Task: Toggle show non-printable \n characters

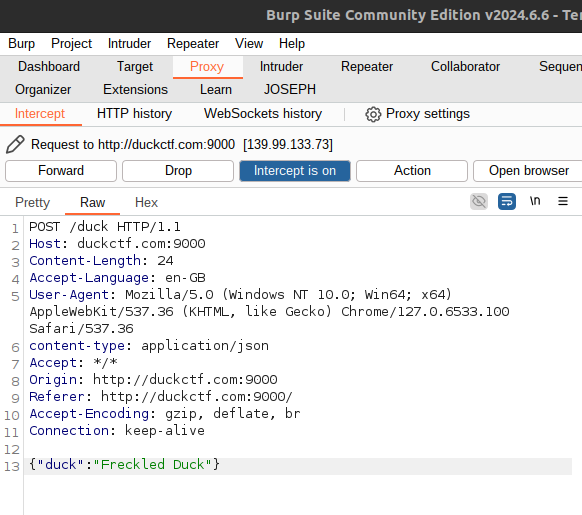Action: point(535,201)
